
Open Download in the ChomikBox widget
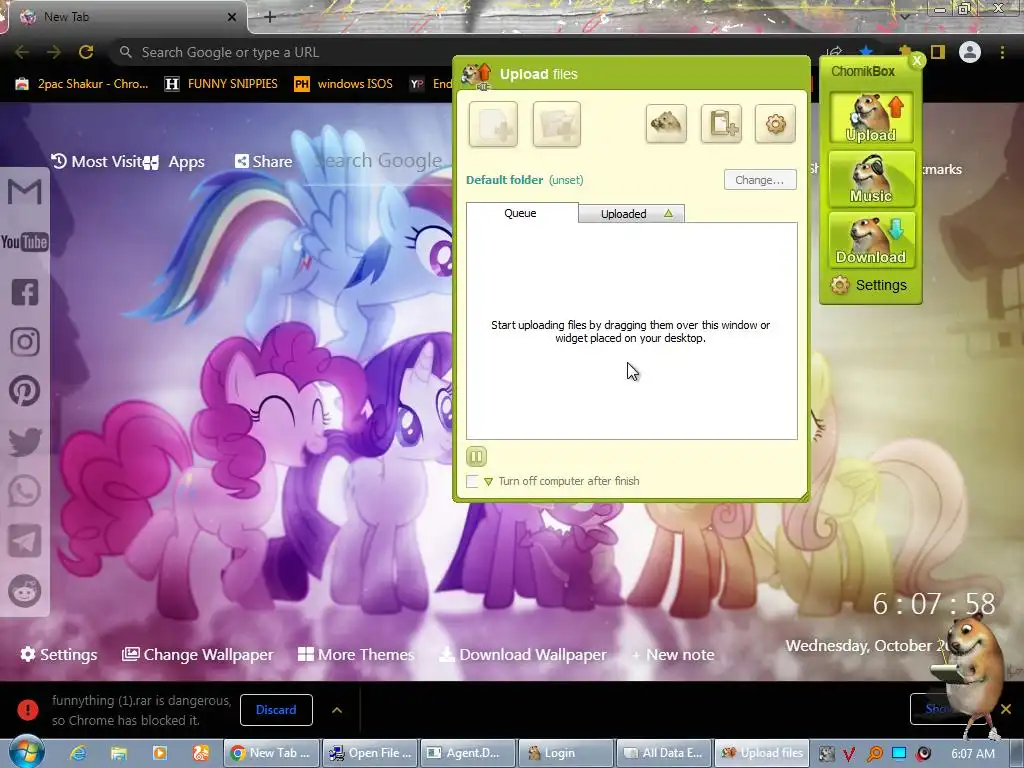[x=871, y=240]
